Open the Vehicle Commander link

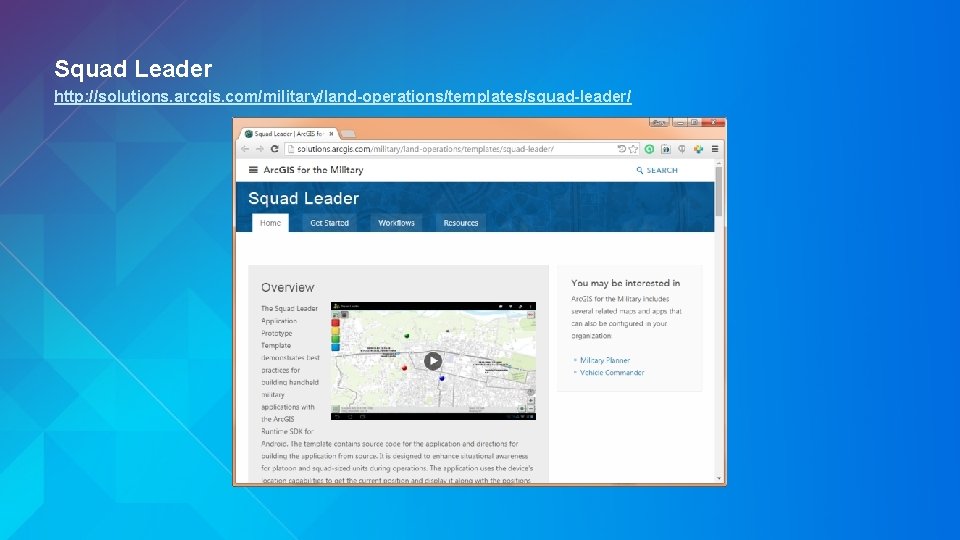point(612,372)
